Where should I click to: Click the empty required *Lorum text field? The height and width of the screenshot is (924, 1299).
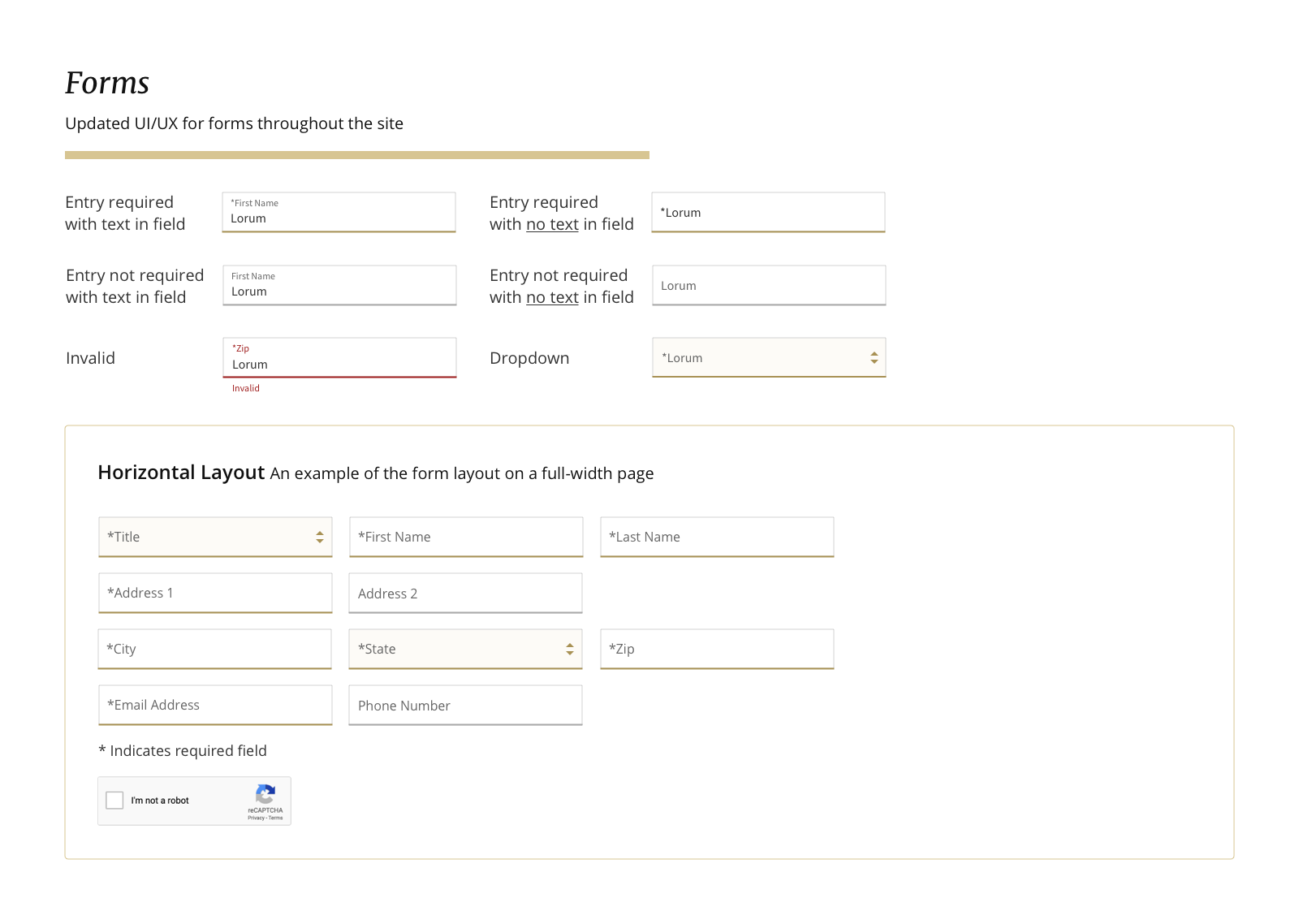click(x=768, y=212)
